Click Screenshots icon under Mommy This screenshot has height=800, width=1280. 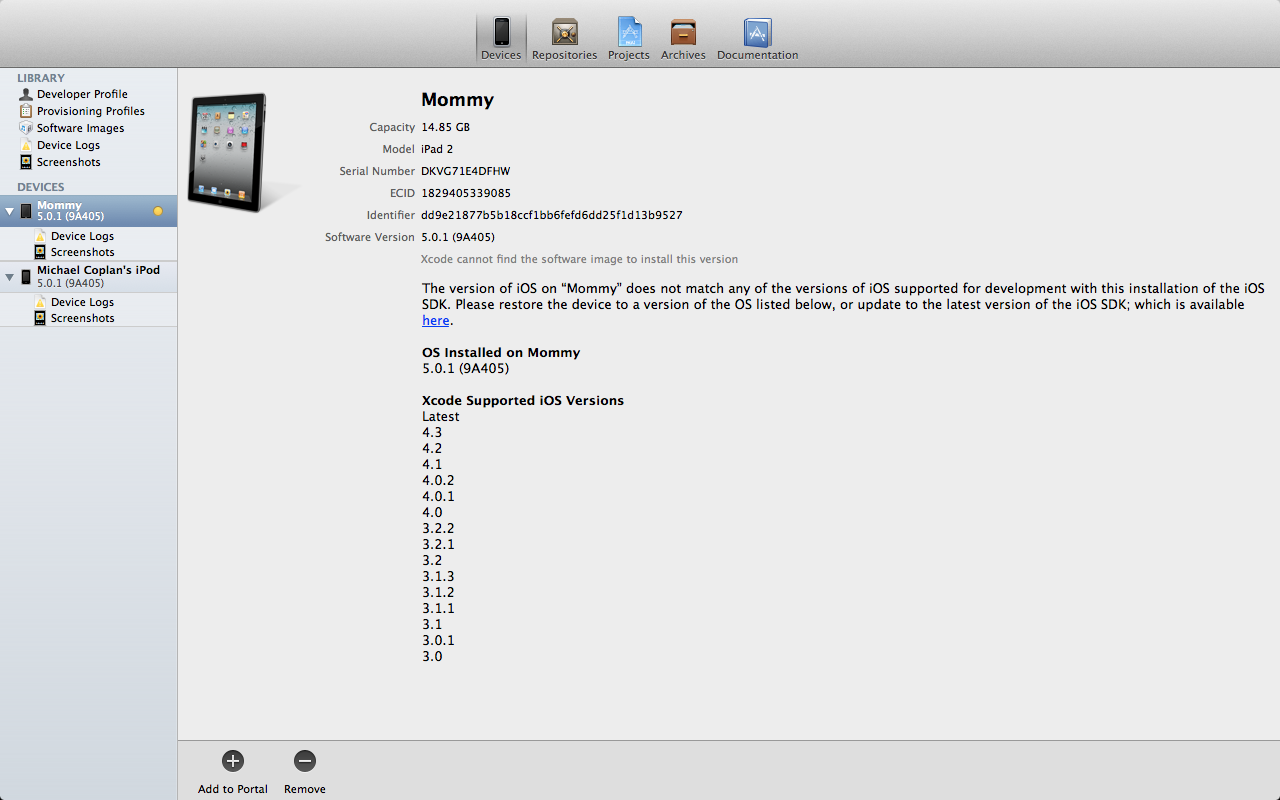click(40, 252)
